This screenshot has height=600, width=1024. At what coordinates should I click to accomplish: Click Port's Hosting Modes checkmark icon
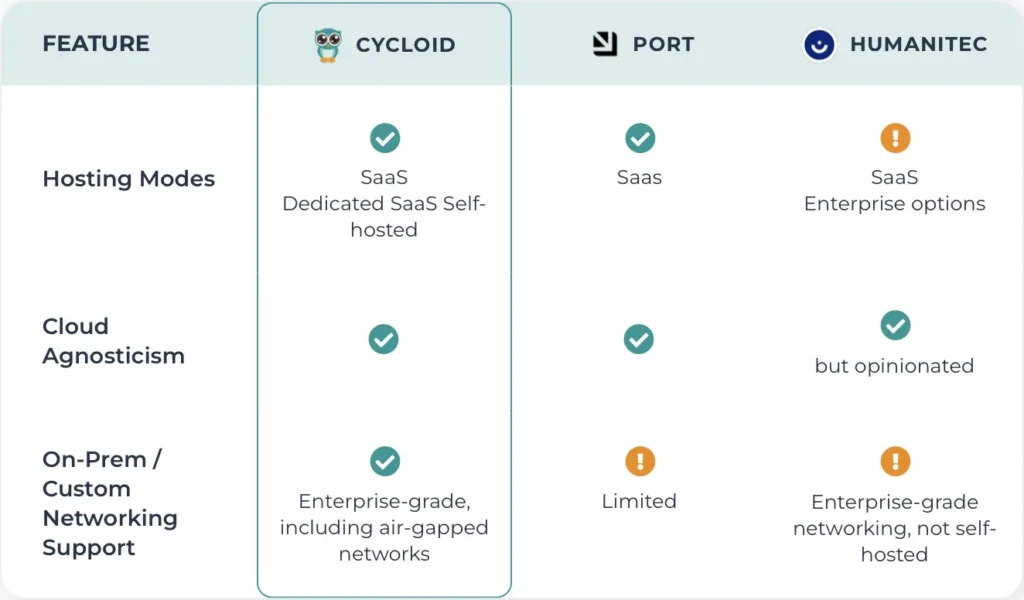coord(640,138)
